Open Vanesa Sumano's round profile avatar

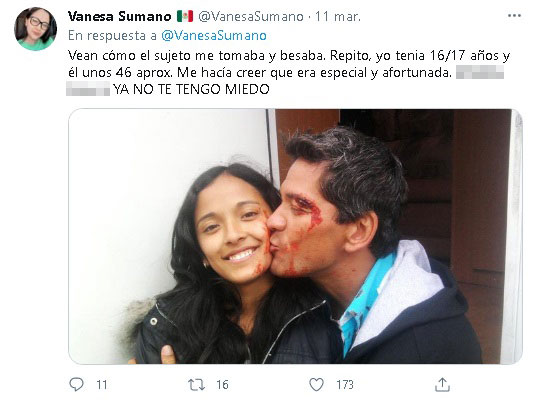[x=35, y=29]
